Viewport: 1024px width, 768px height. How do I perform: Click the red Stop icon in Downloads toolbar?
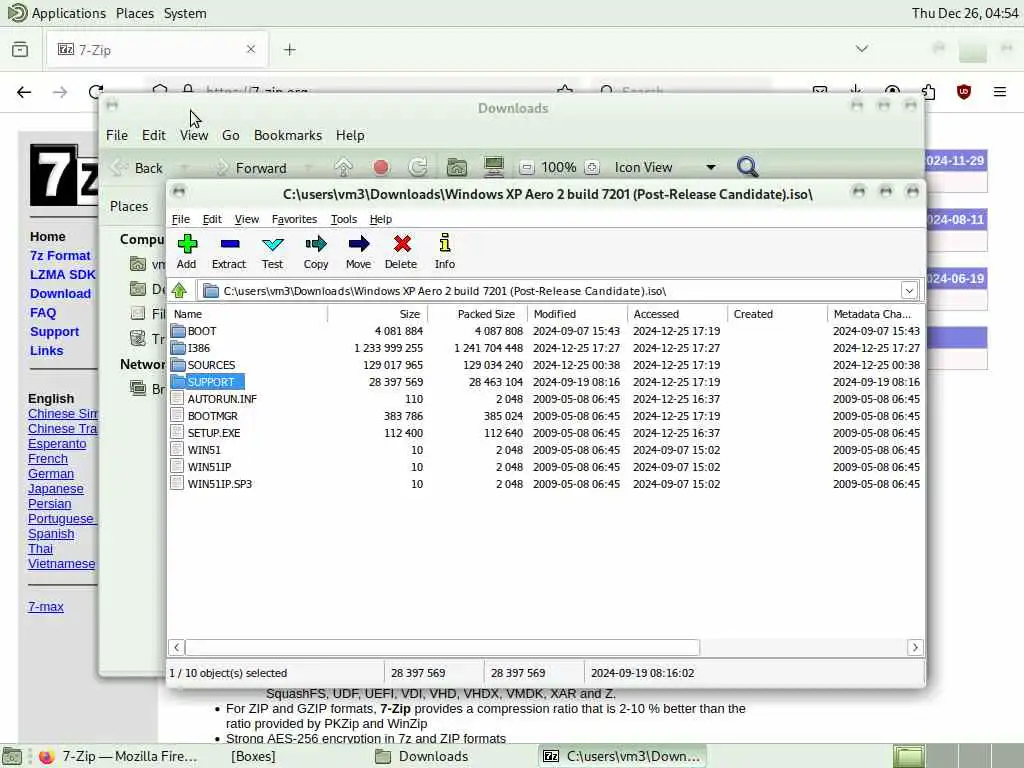click(381, 168)
